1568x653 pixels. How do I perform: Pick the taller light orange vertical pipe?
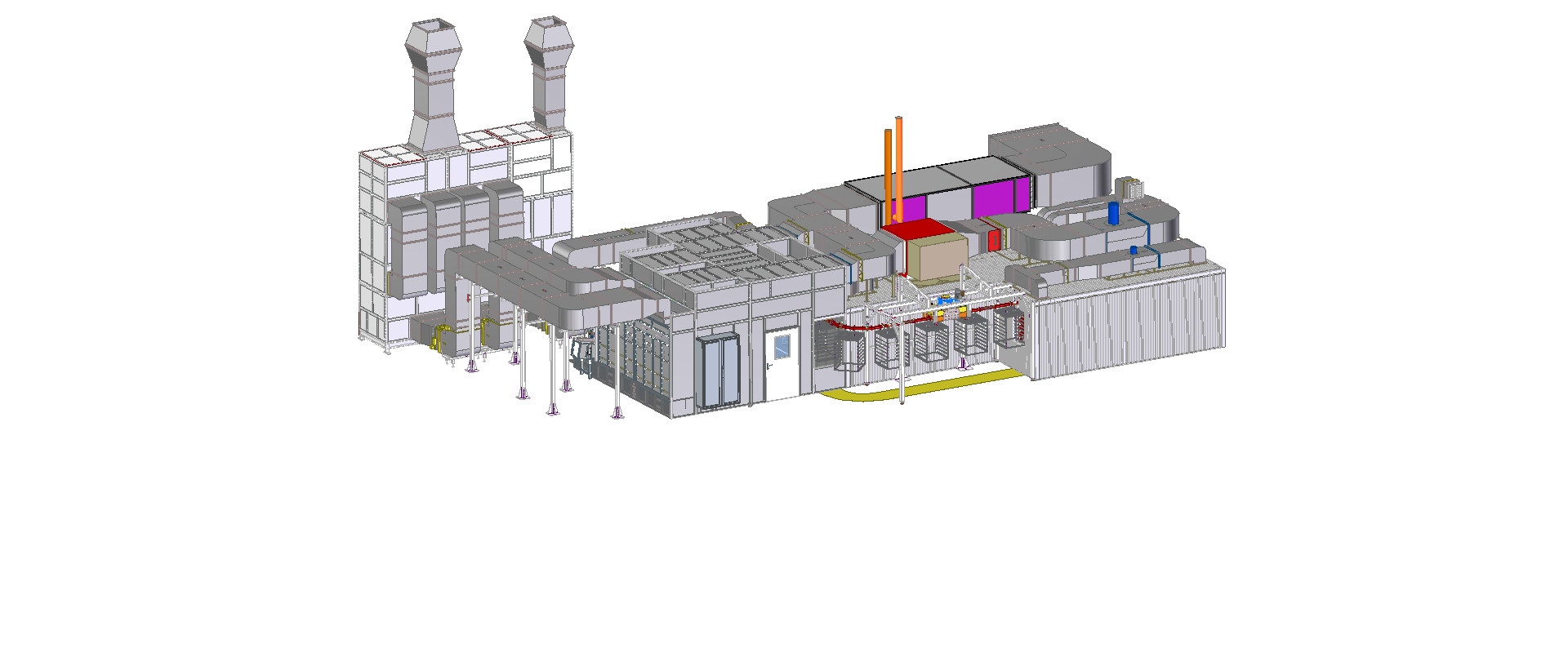click(899, 169)
